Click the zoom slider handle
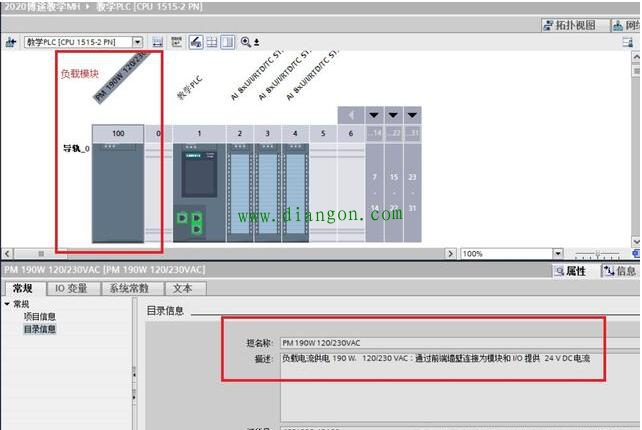Image resolution: width=642 pixels, height=430 pixels. 598,255
